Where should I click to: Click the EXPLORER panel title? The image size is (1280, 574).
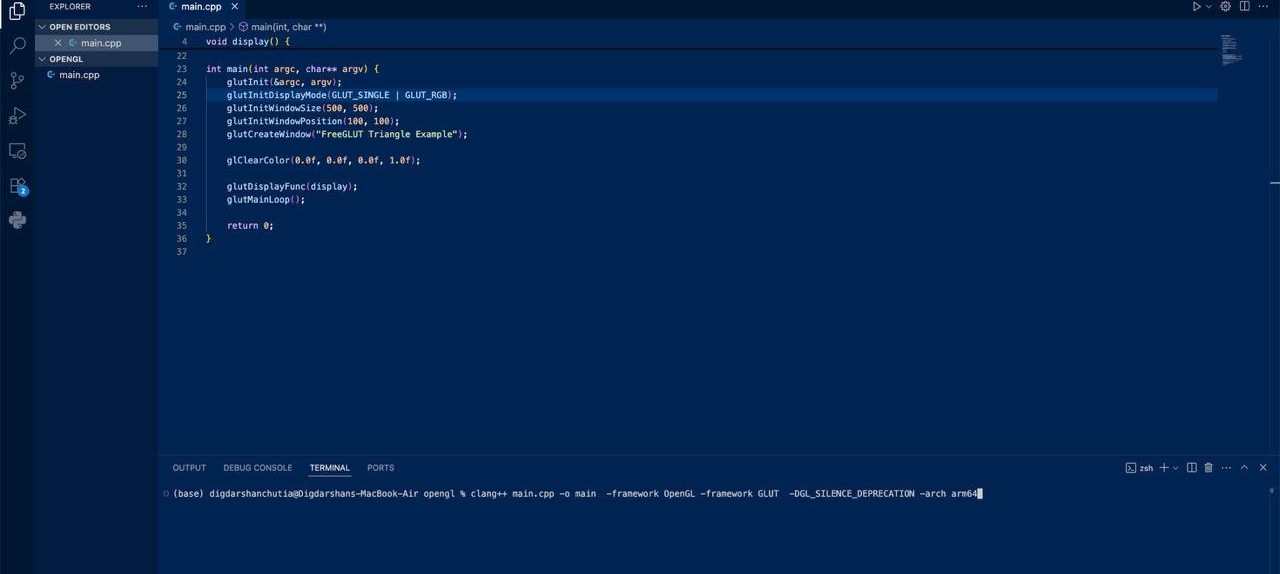pos(69,6)
